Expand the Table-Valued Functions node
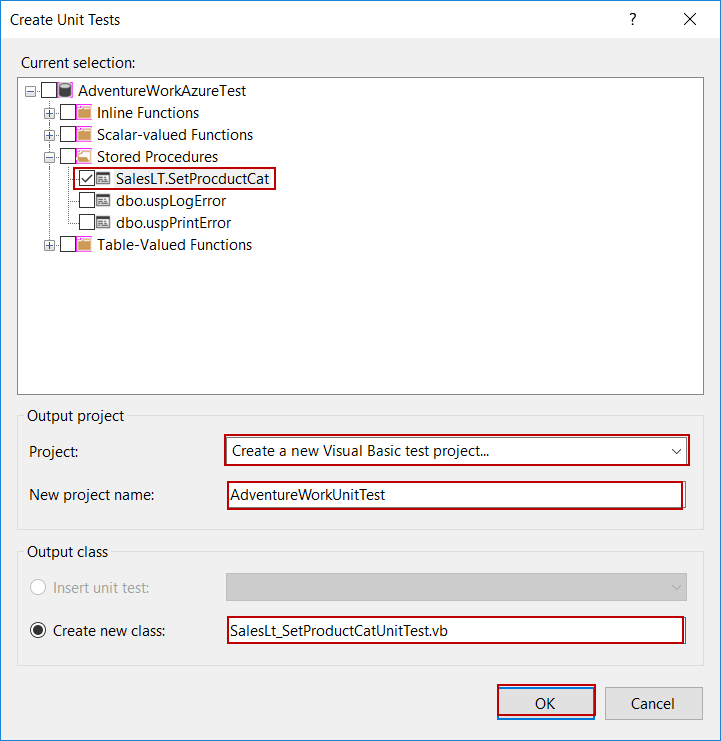Viewport: 721px width, 741px height. (x=49, y=245)
